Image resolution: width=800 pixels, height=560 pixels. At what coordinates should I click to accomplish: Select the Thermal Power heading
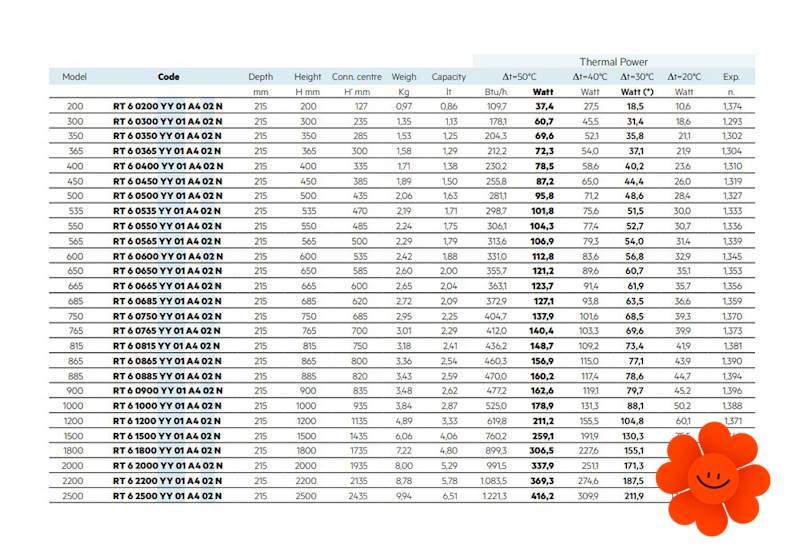[613, 62]
